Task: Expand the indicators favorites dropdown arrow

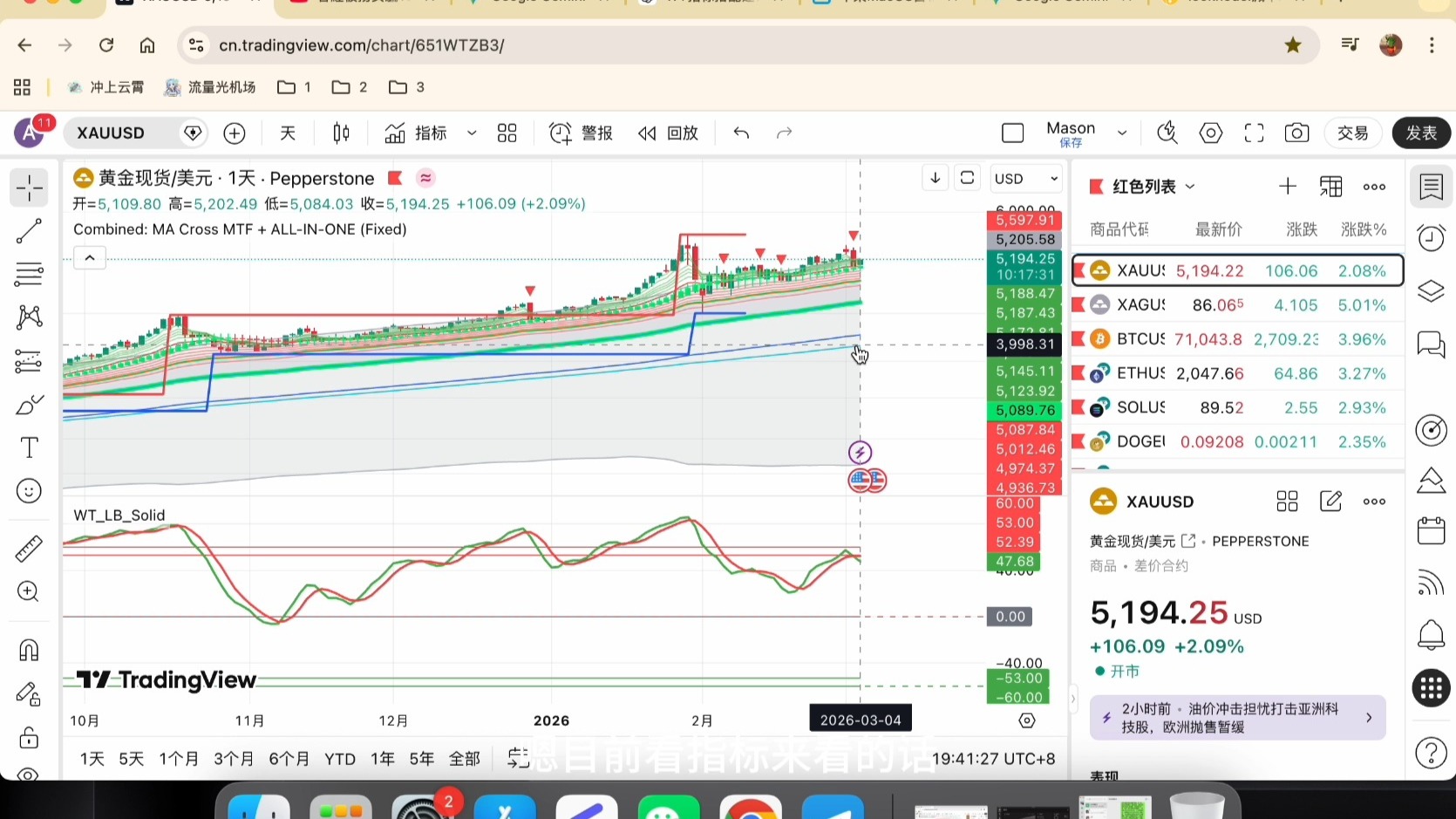Action: (x=472, y=133)
